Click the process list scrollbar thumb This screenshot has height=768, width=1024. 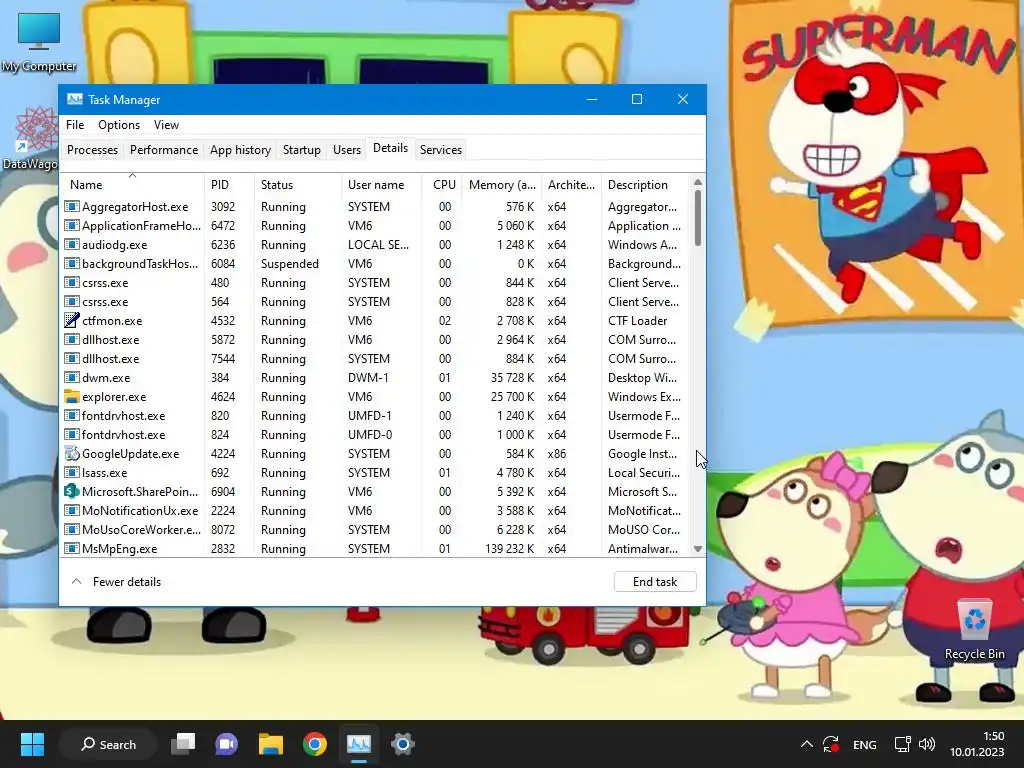(697, 217)
